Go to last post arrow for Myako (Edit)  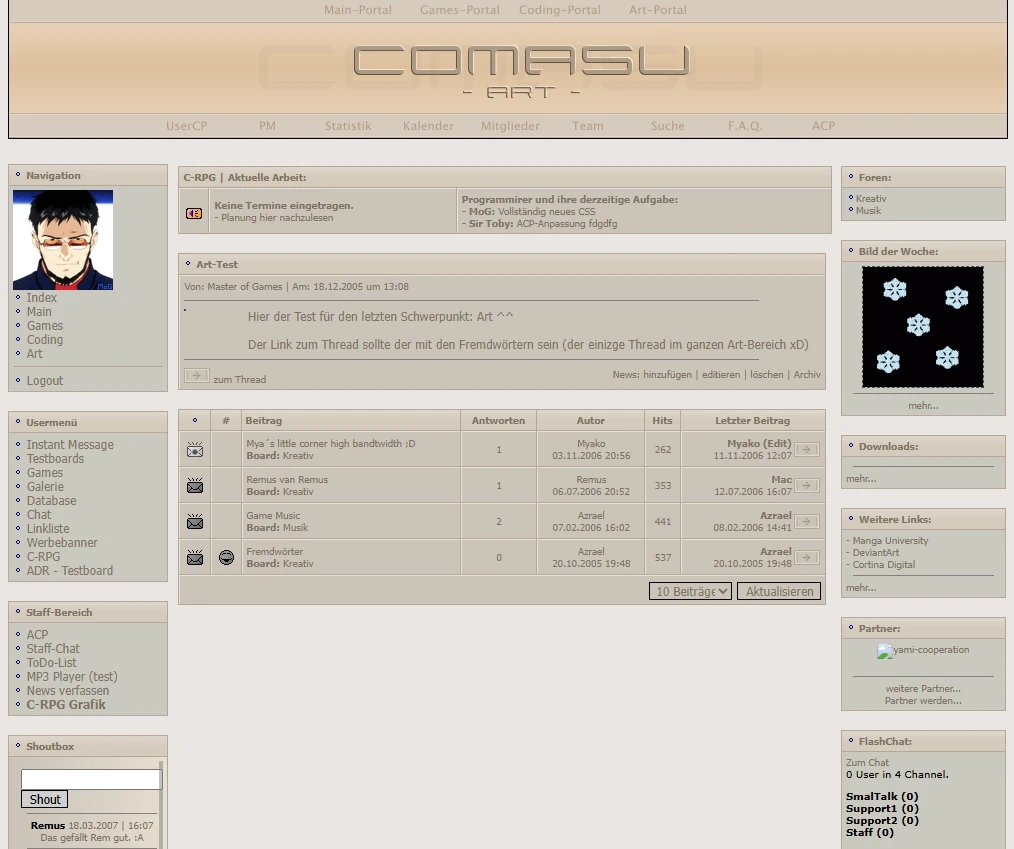[x=806, y=449]
